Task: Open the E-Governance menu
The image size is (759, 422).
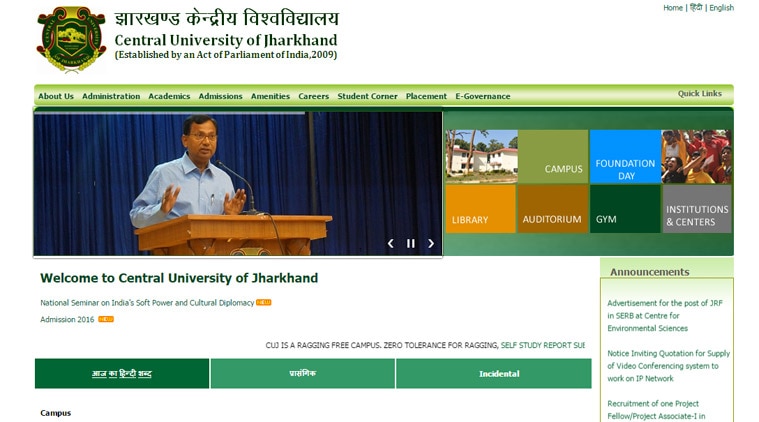Action: [x=483, y=96]
